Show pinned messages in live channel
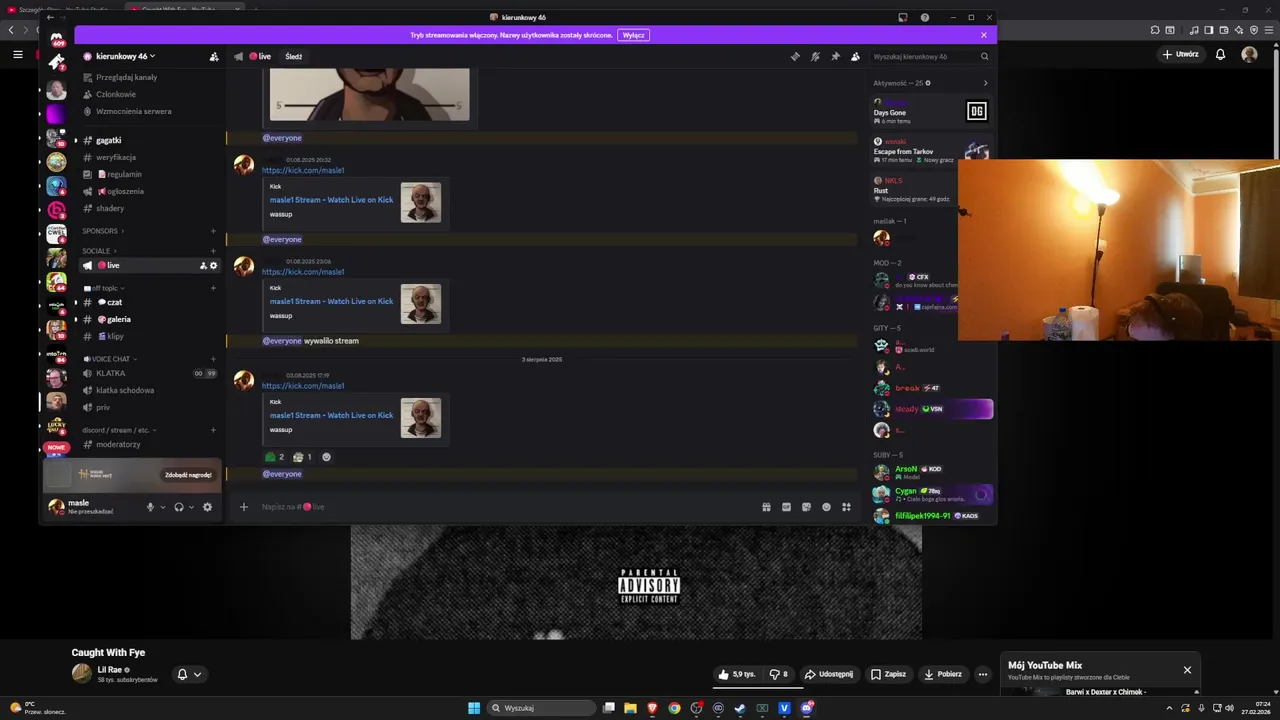 (x=835, y=57)
